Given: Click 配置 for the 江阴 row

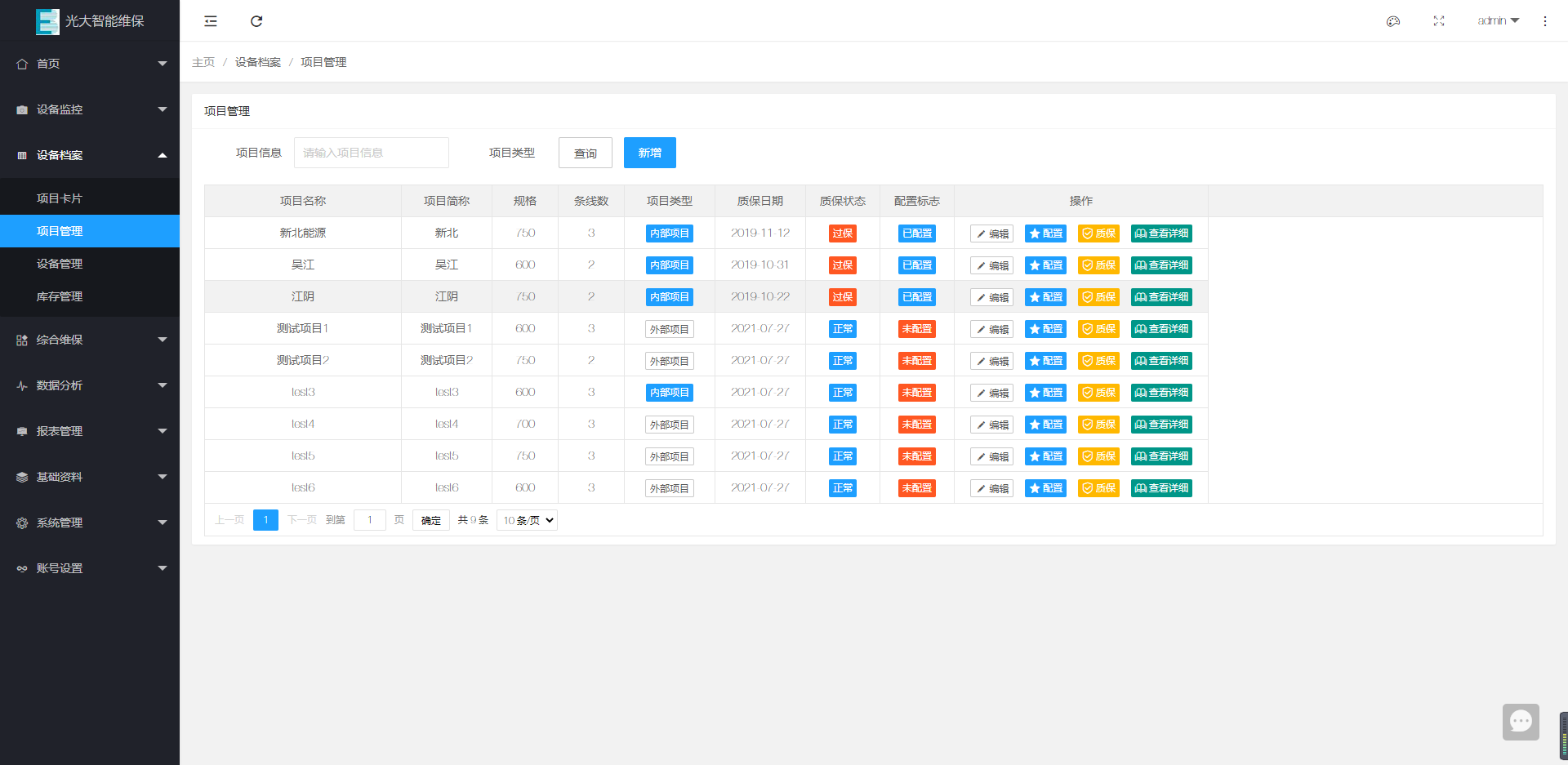Looking at the screenshot, I should pos(1045,297).
